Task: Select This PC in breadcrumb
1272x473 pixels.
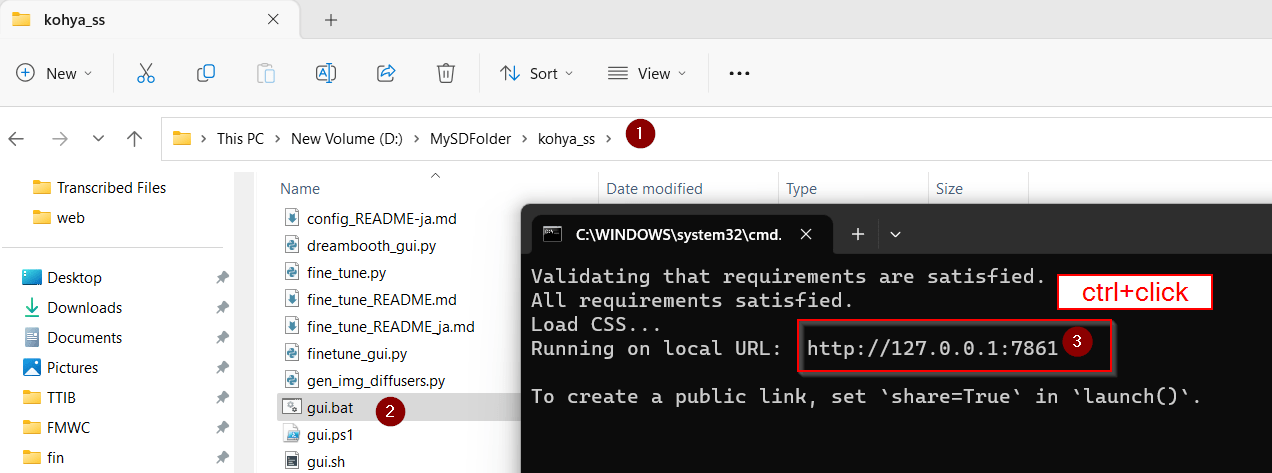Action: pos(240,139)
